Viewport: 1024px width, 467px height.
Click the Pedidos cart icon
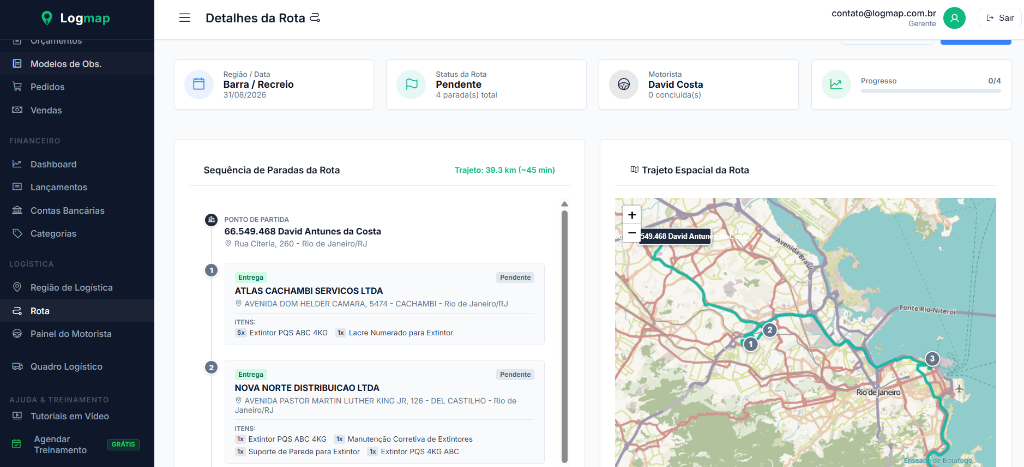pyautogui.click(x=17, y=86)
